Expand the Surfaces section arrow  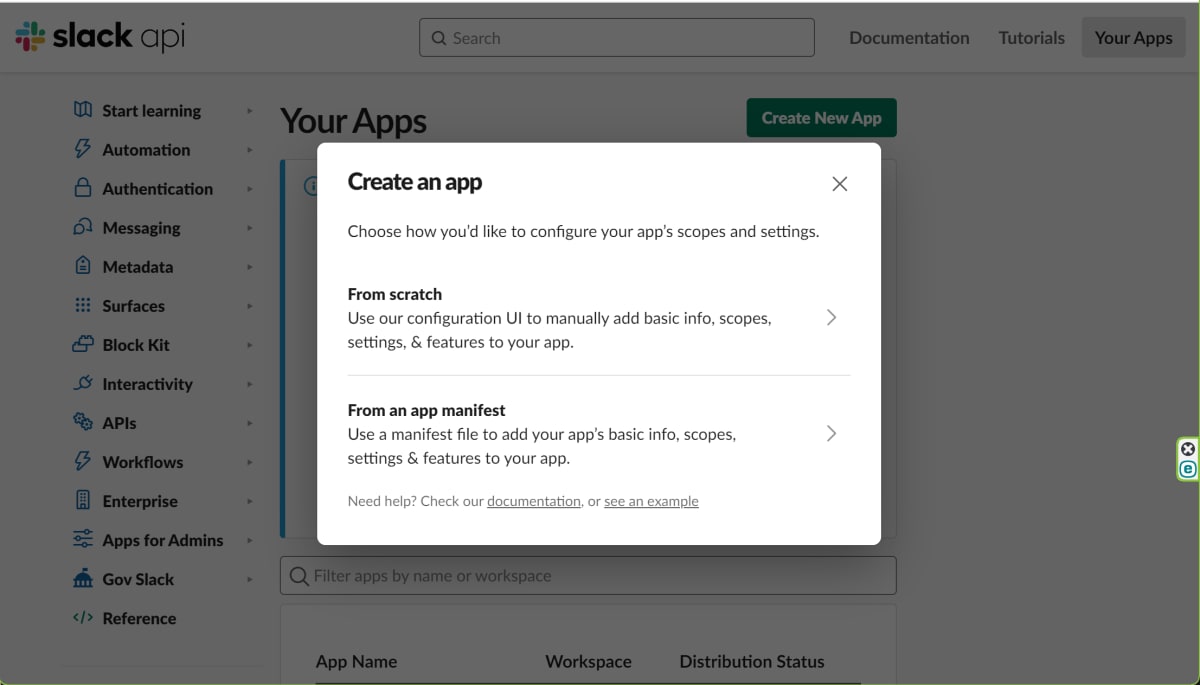click(249, 306)
